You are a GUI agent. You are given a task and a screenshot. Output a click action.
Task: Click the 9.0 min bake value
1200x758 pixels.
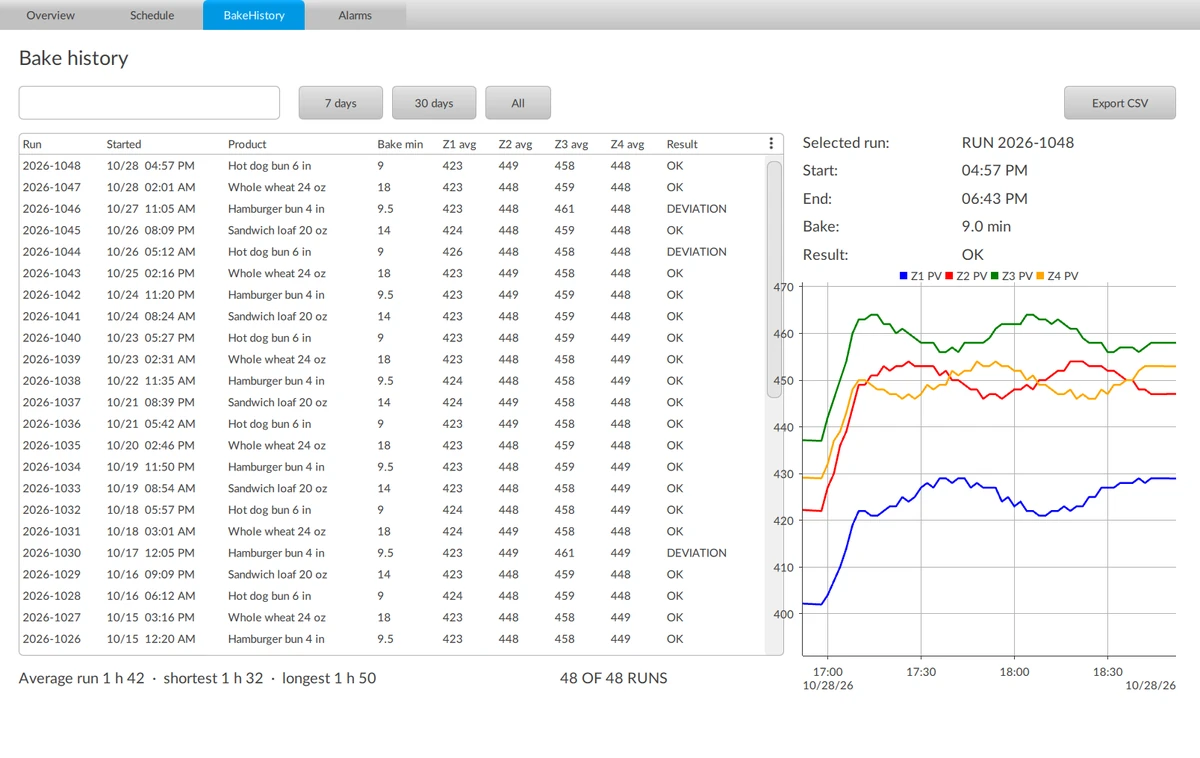(986, 226)
